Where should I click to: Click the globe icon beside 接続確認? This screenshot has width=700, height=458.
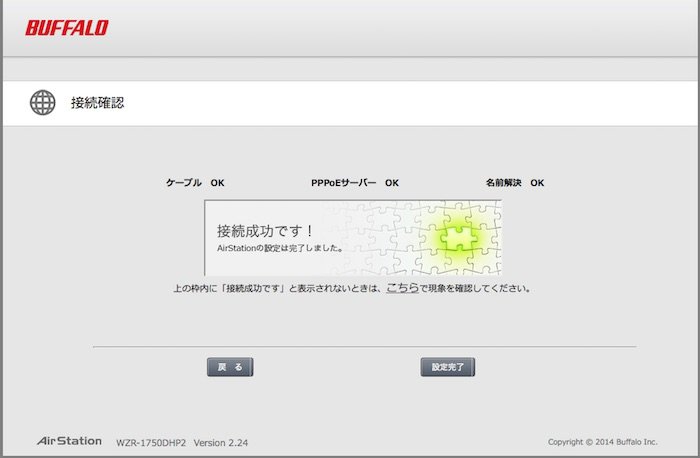click(42, 103)
